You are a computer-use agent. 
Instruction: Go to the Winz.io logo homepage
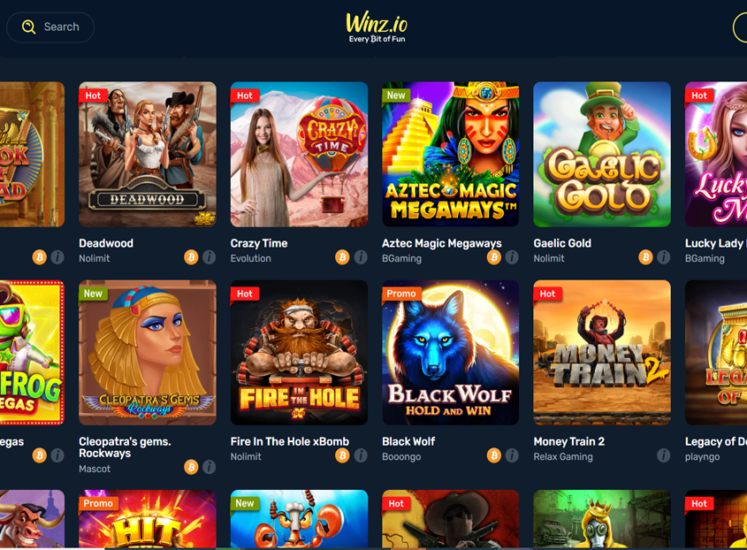point(377,27)
